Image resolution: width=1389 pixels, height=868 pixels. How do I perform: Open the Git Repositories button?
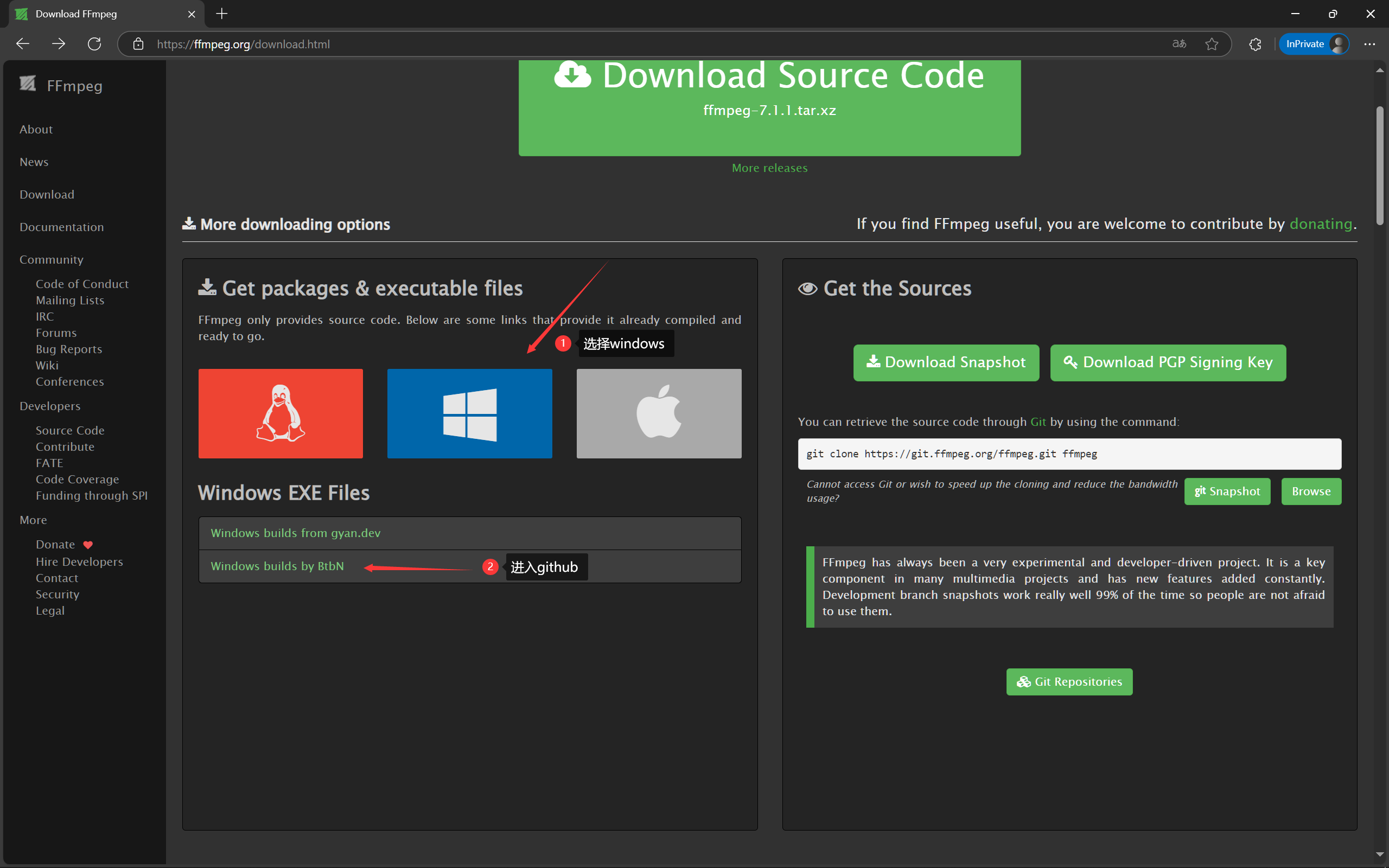coord(1069,682)
